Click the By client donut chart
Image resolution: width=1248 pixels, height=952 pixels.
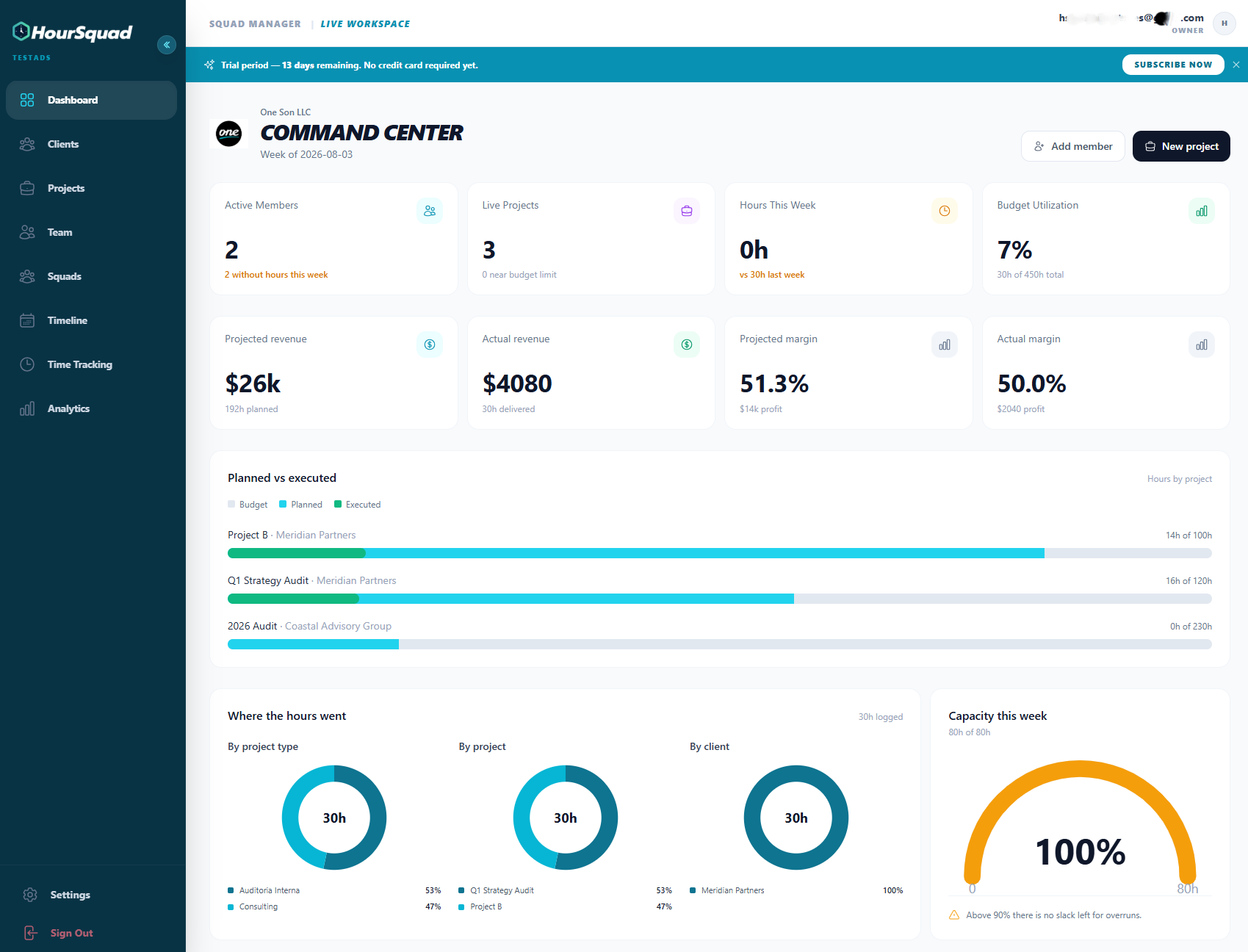(796, 818)
